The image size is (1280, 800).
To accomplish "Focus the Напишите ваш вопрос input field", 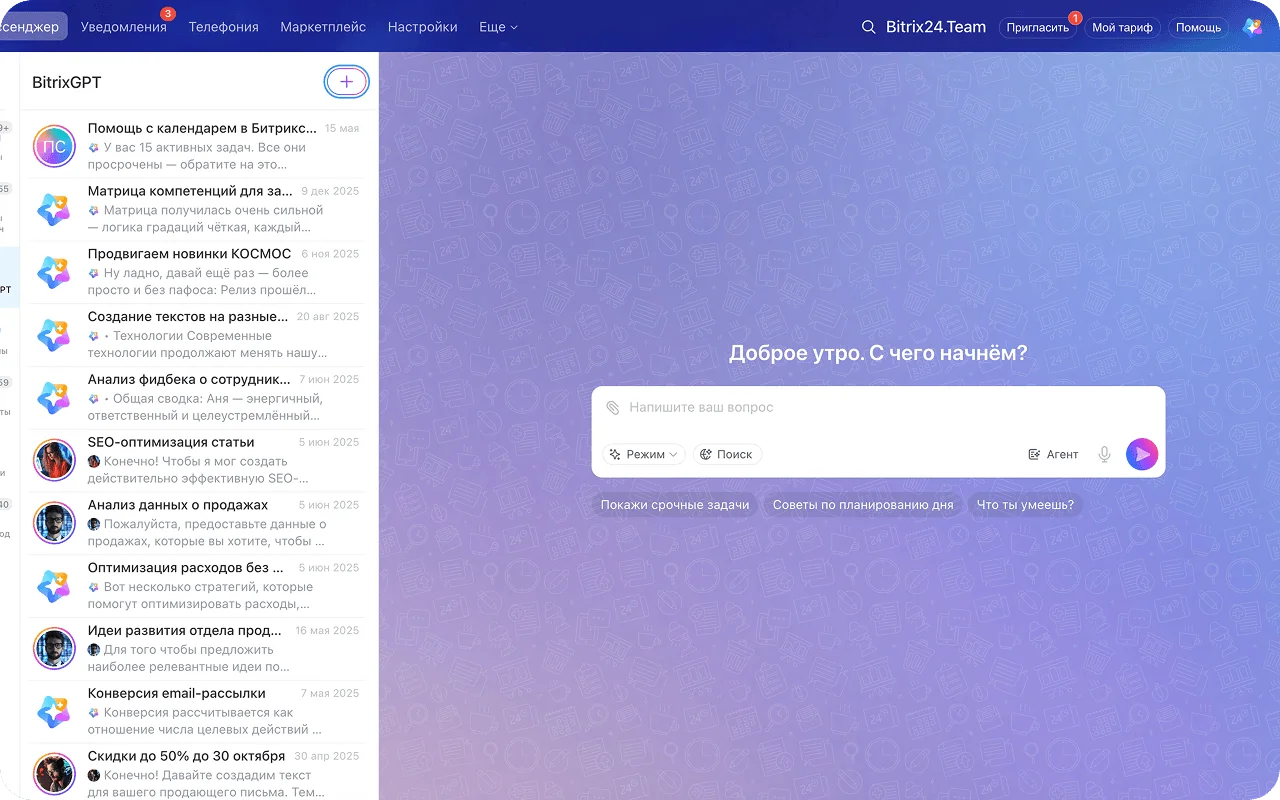I will tap(878, 408).
